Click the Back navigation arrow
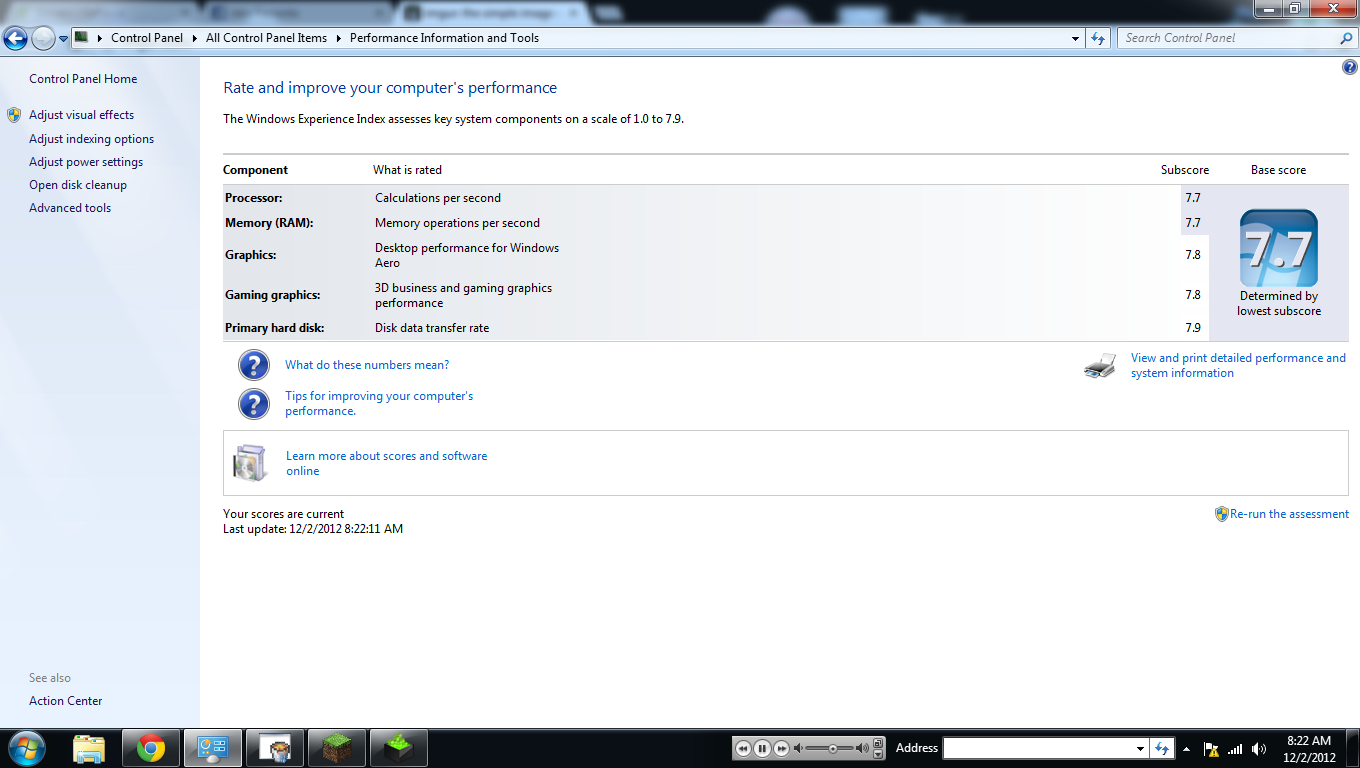 (15, 38)
